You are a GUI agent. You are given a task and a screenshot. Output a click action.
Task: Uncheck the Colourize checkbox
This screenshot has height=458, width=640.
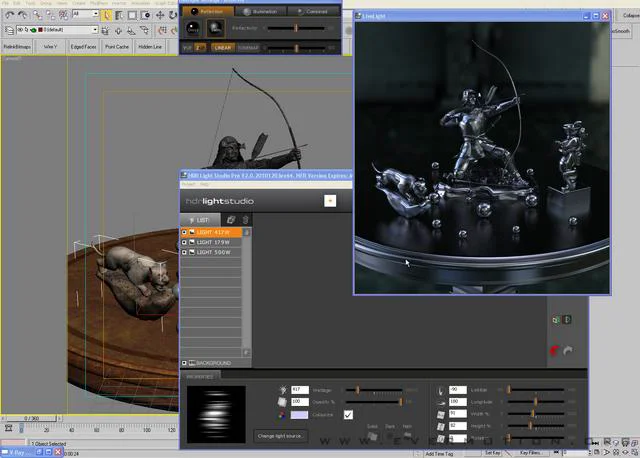(348, 415)
